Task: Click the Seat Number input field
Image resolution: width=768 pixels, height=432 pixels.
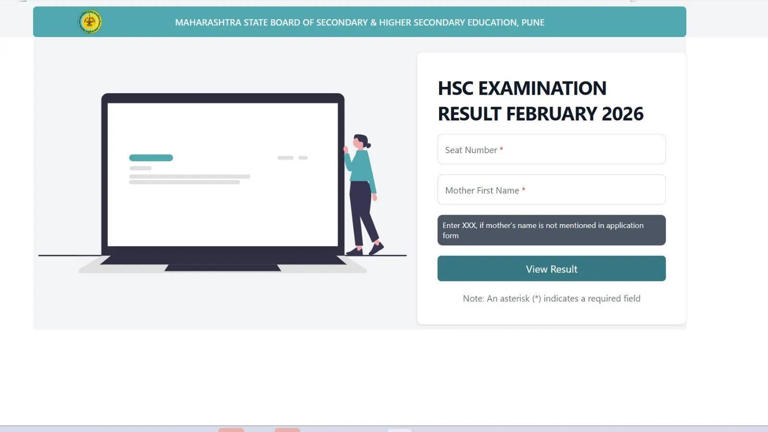Action: [x=552, y=149]
